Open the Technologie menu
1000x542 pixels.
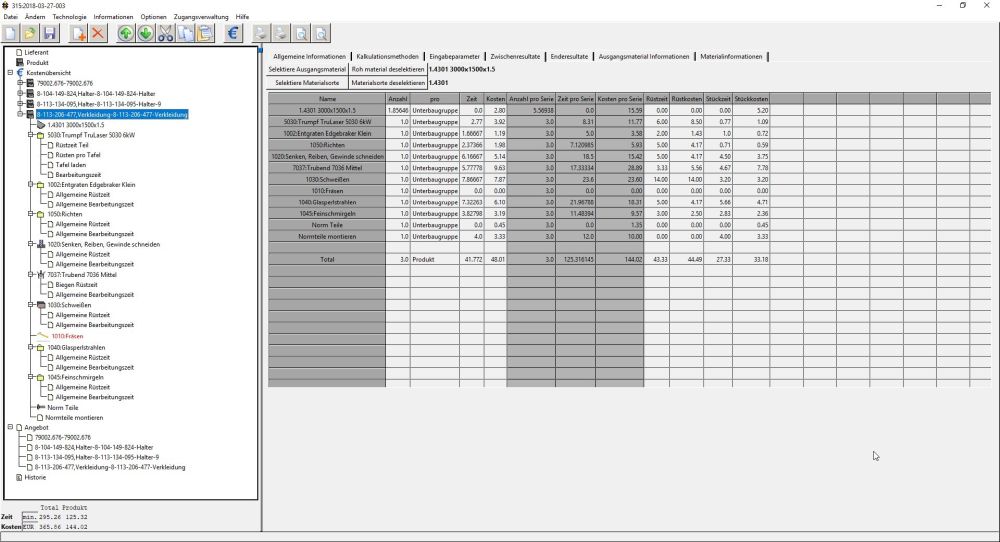pyautogui.click(x=70, y=17)
